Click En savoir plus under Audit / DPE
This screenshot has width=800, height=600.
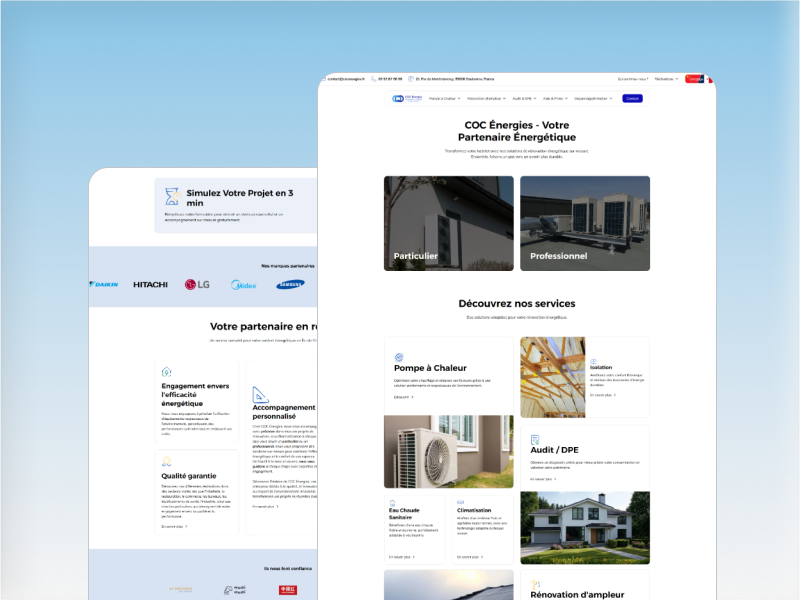point(543,479)
